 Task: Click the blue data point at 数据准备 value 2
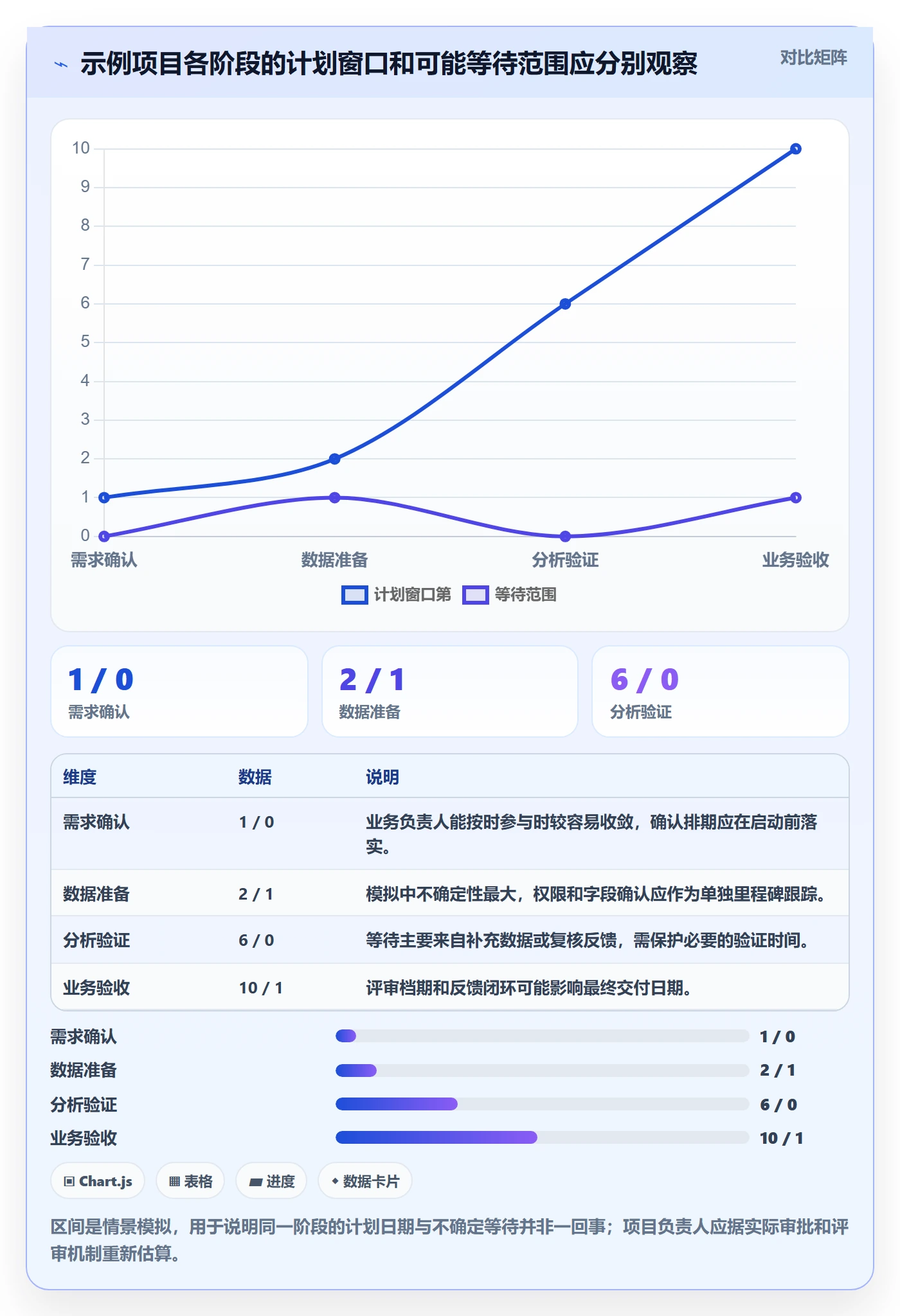(334, 459)
